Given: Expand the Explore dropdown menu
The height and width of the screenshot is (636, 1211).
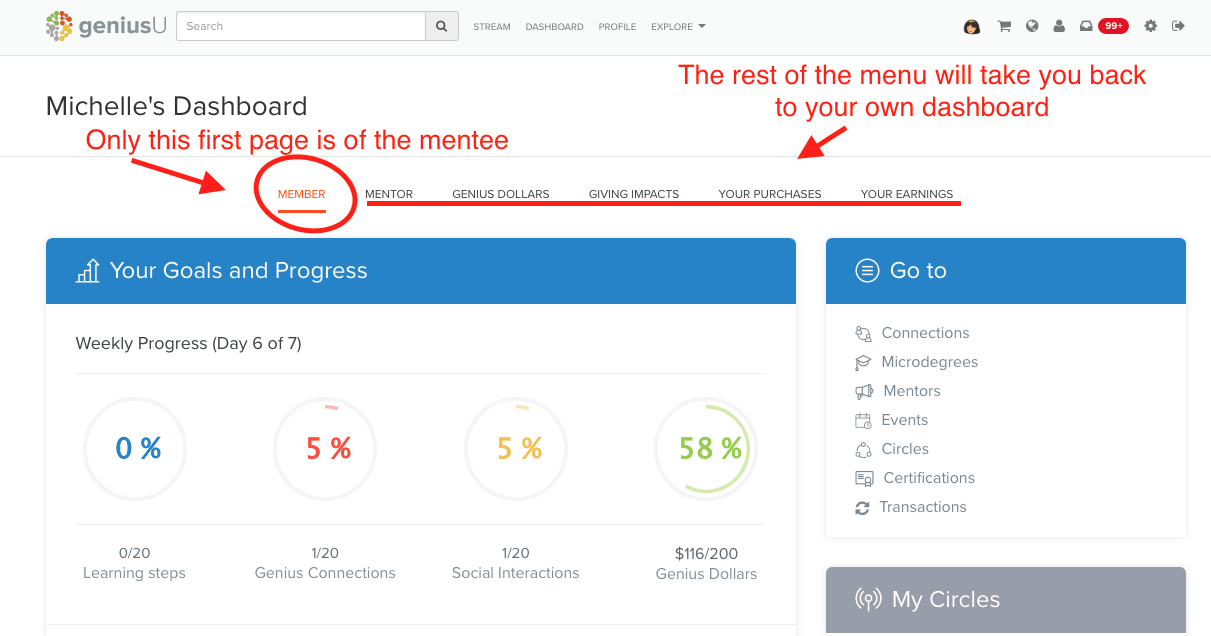Looking at the screenshot, I should click(x=678, y=27).
